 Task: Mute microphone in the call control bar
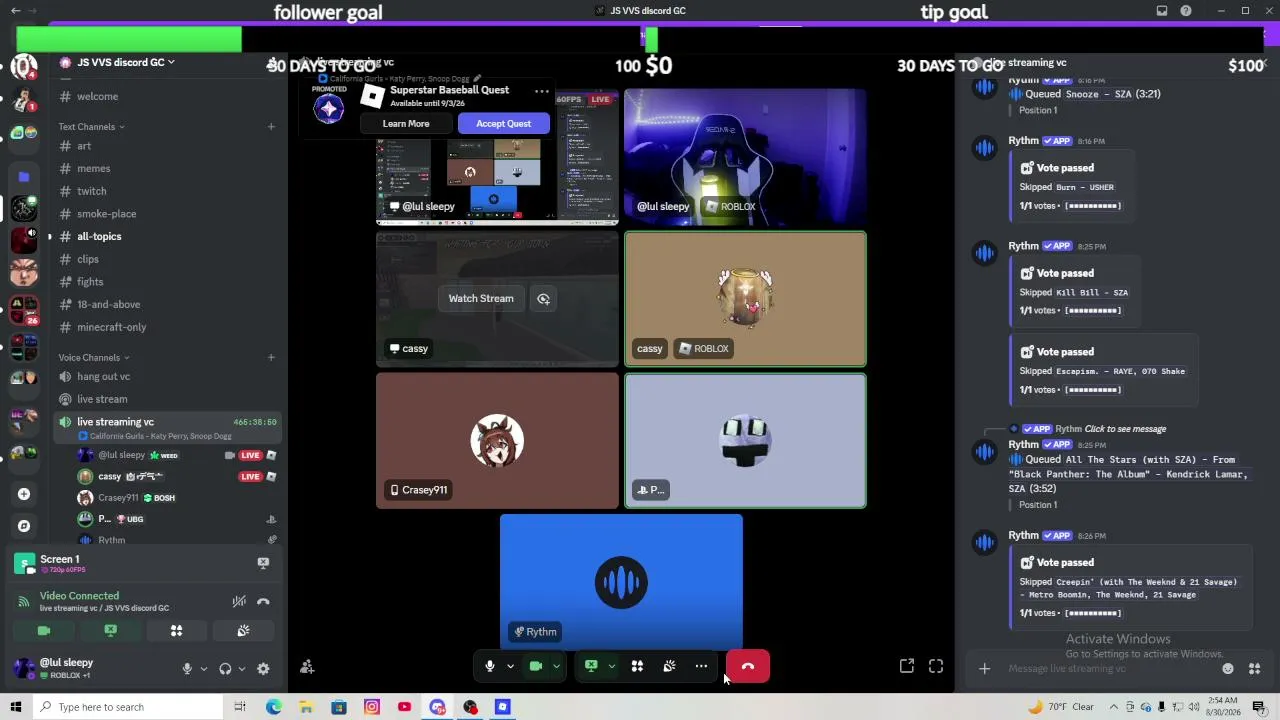[x=490, y=666]
